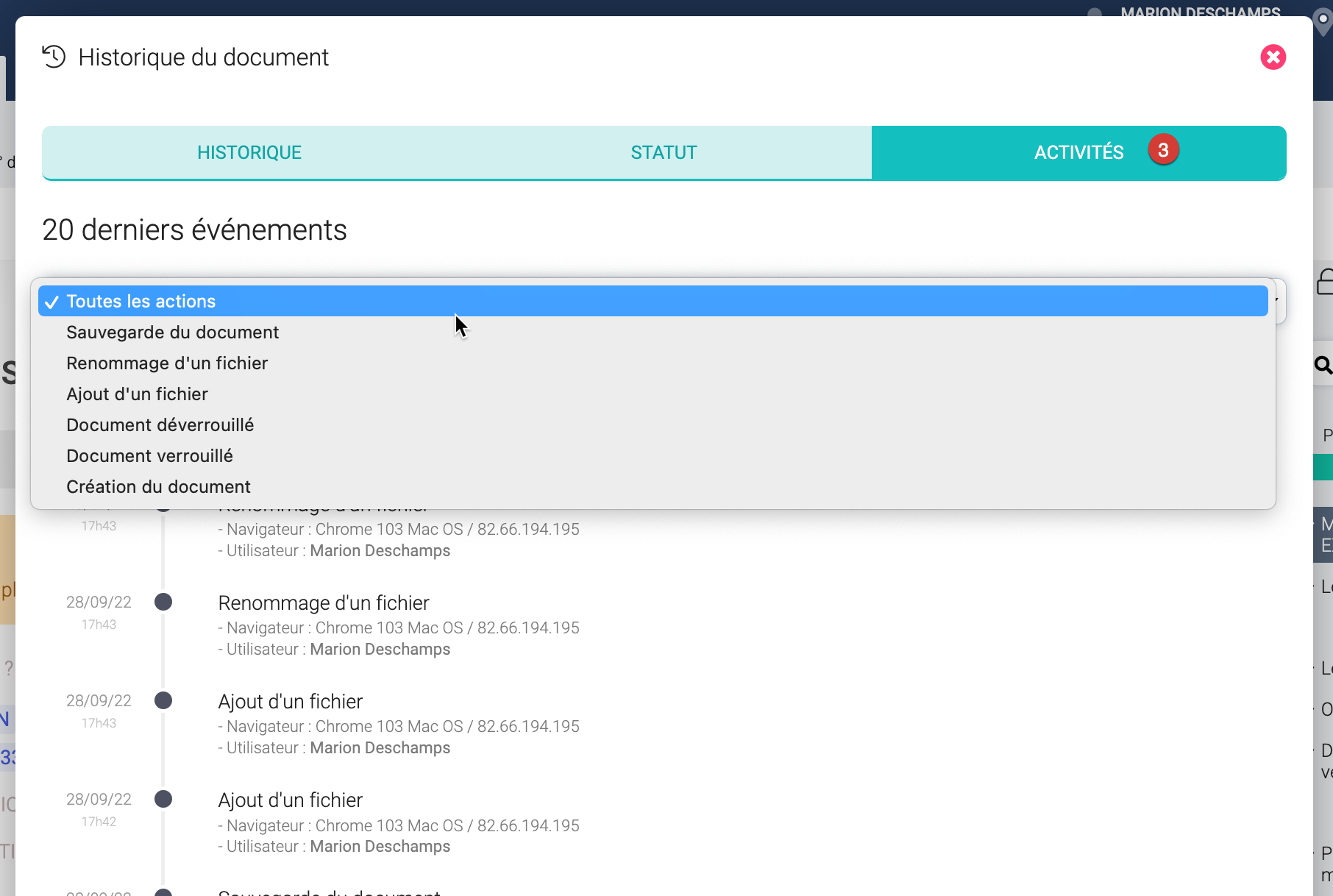Screen dimensions: 1333x896
Task: Click timeline dot for 17h42 event
Action: (x=163, y=799)
